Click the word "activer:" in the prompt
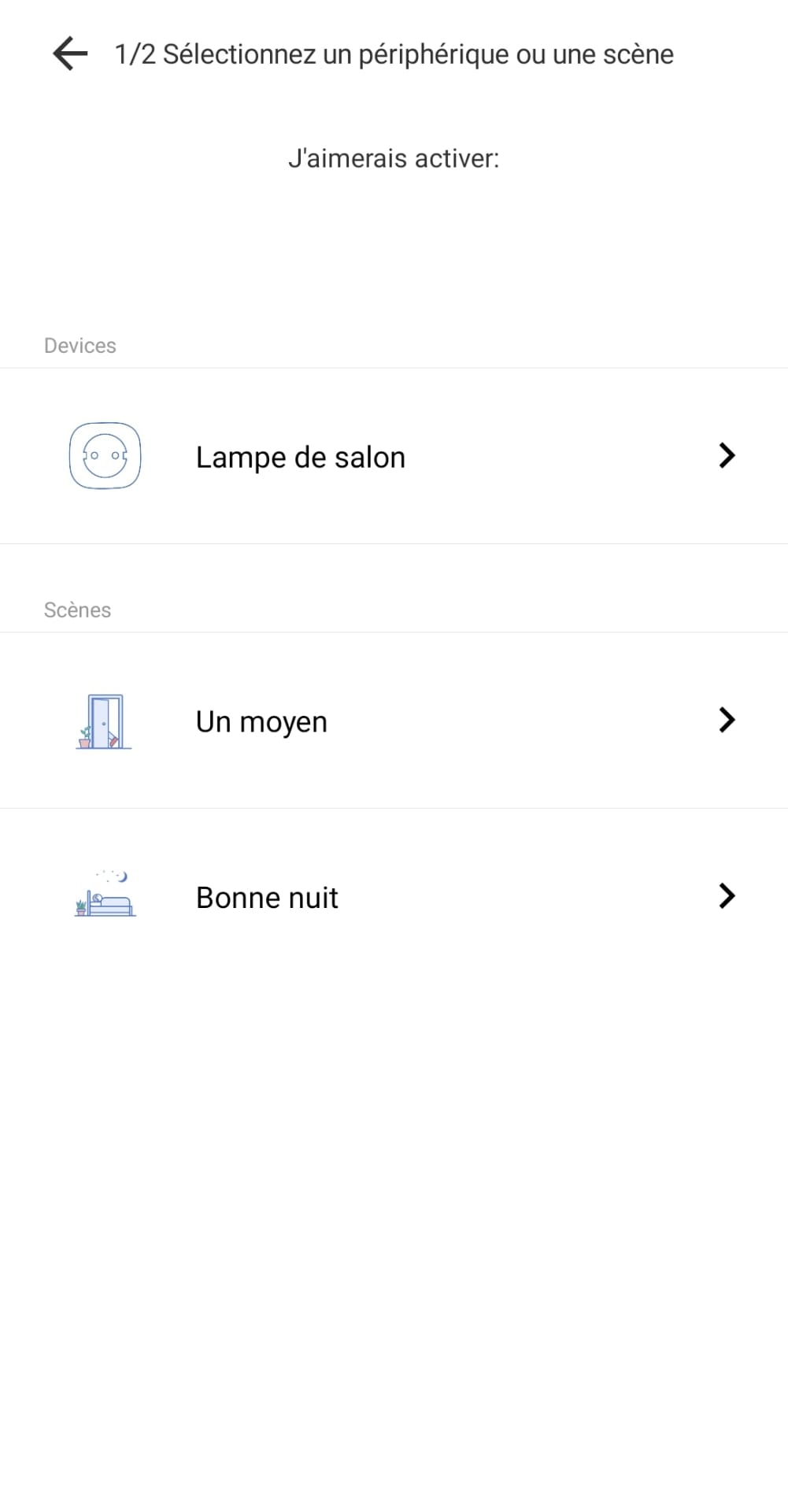The width and height of the screenshot is (788, 1512). click(x=457, y=158)
